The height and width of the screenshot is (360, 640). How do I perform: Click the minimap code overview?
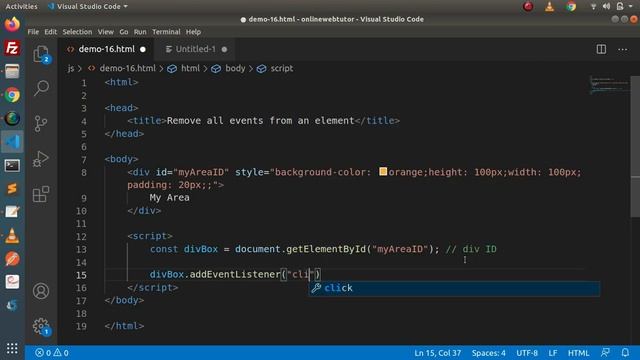coord(609,85)
